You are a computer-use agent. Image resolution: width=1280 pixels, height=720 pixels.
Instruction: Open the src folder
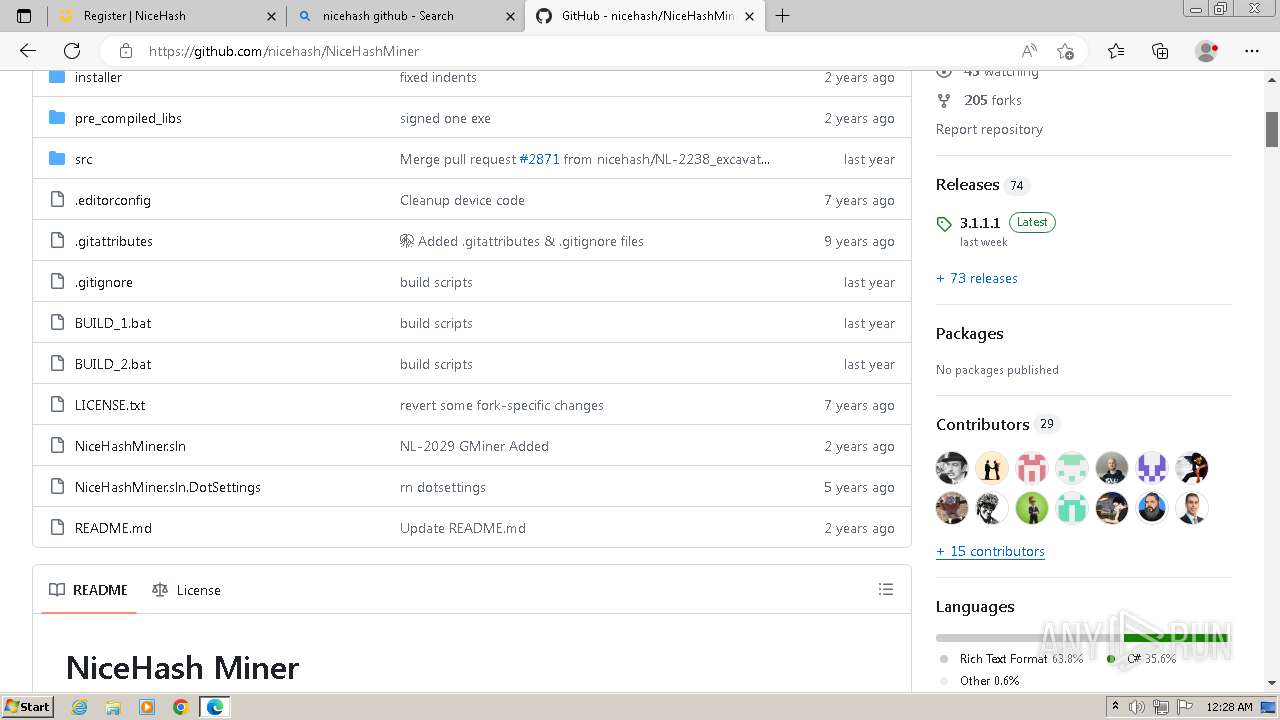click(84, 159)
